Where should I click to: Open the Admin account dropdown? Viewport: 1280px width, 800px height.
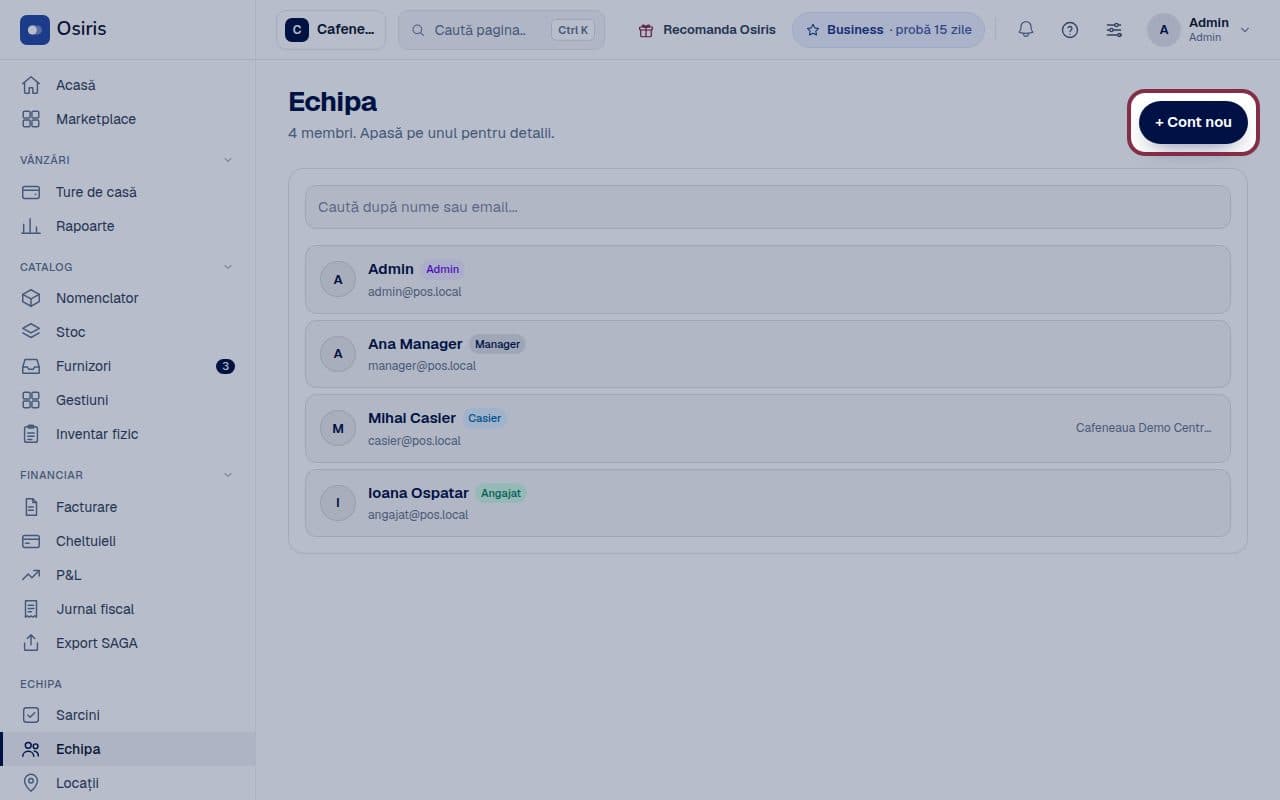[x=1199, y=30]
